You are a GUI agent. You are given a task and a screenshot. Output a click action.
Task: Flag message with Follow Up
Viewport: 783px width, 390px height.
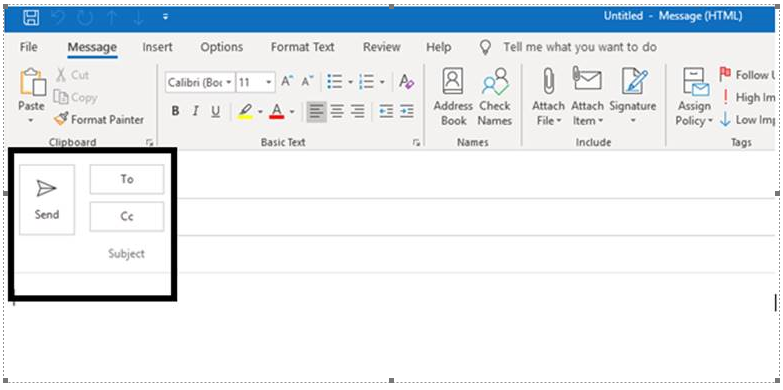pyautogui.click(x=748, y=75)
